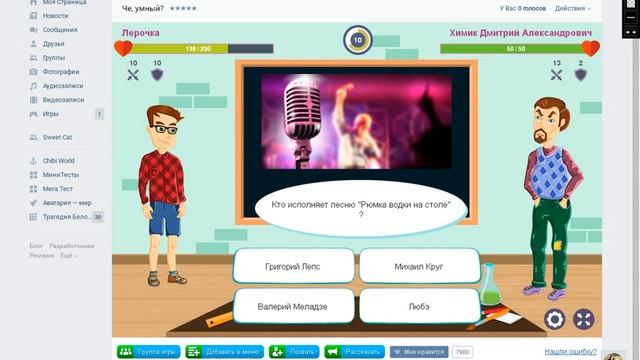Launch Аватария — мир from the sidebar
Screen dimensions: 640x360
point(67,202)
